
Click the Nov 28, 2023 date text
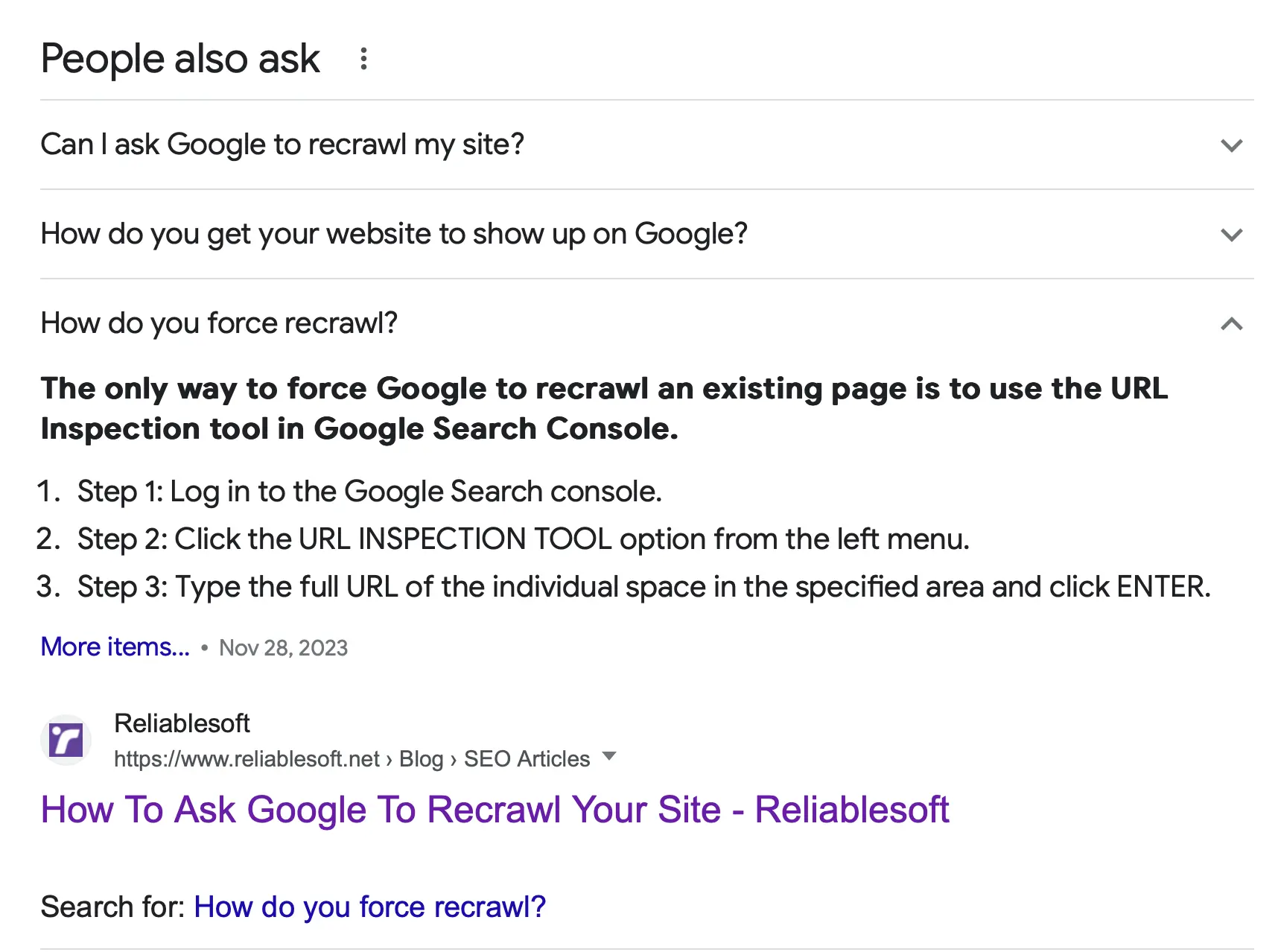pyautogui.click(x=283, y=648)
